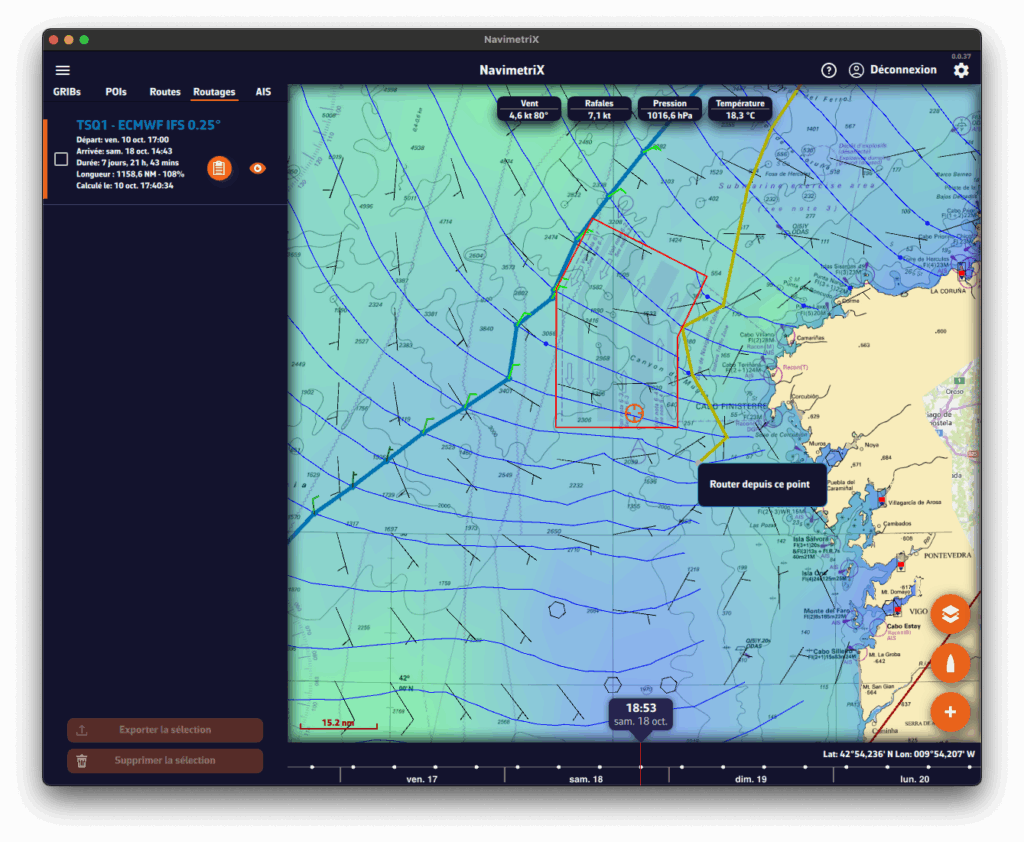Viewport: 1024px width, 842px height.
Task: Open the POIs tab
Action: pos(116,92)
